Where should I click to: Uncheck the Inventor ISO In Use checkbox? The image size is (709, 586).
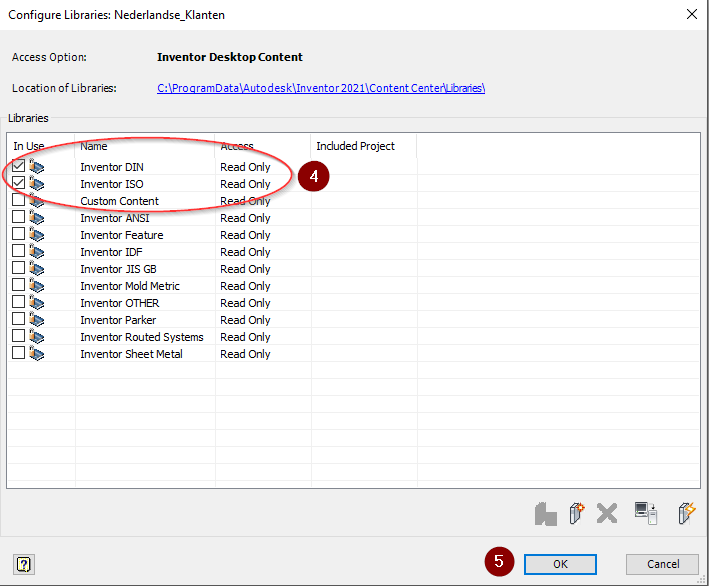(x=19, y=183)
